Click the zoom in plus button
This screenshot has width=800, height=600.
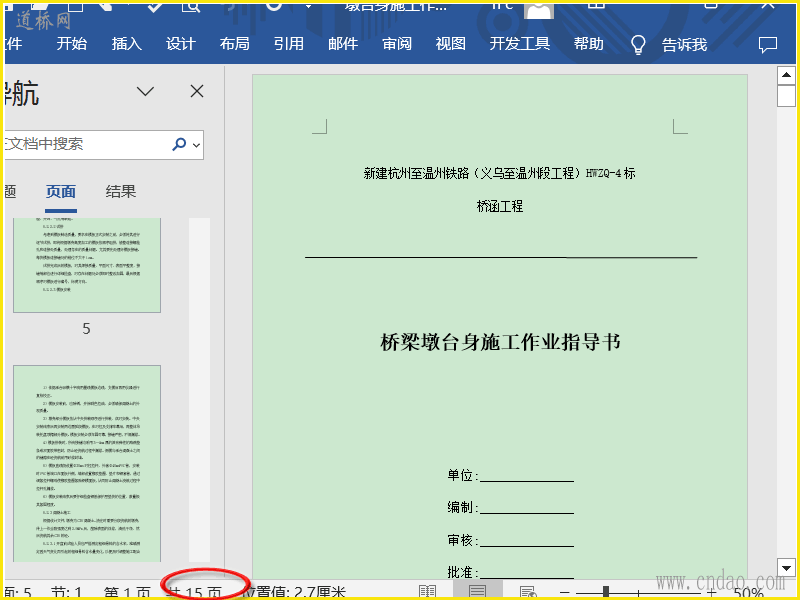712,593
